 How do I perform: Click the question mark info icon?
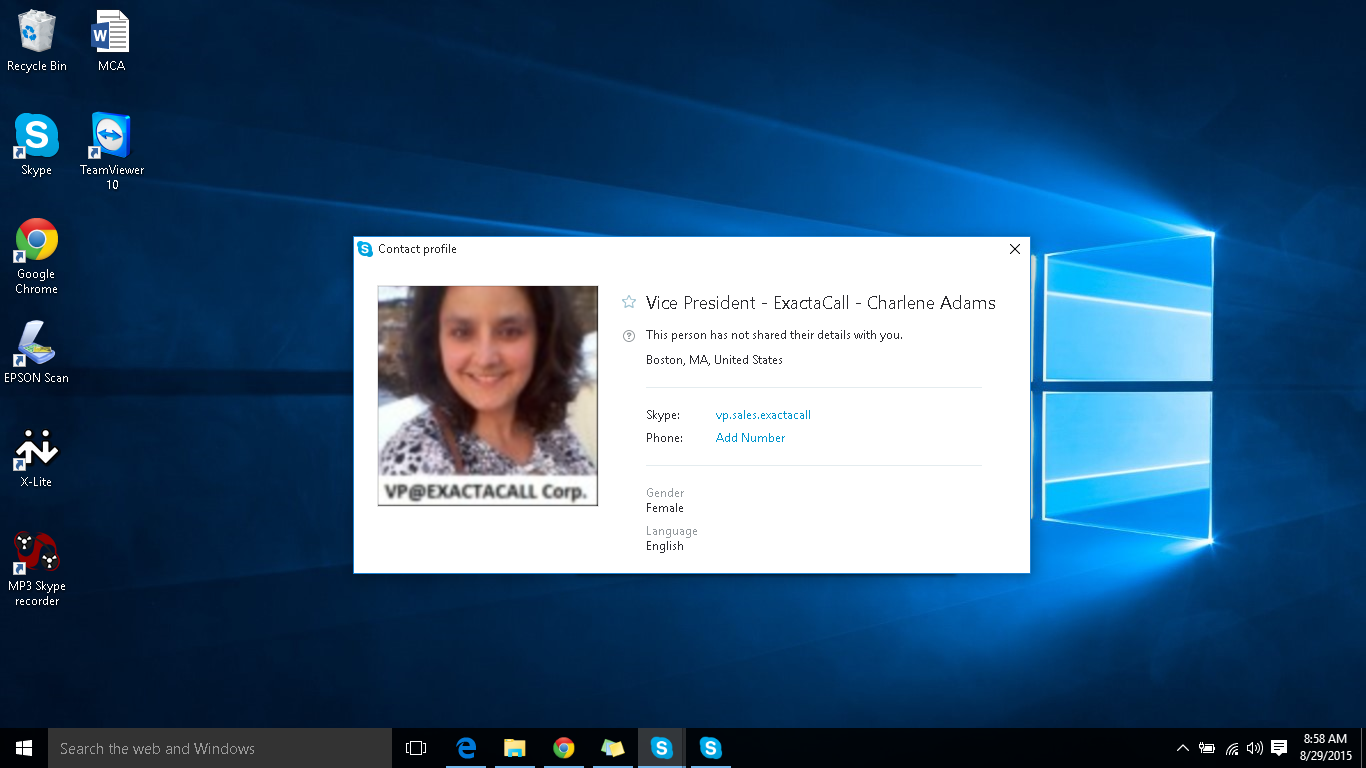point(629,336)
